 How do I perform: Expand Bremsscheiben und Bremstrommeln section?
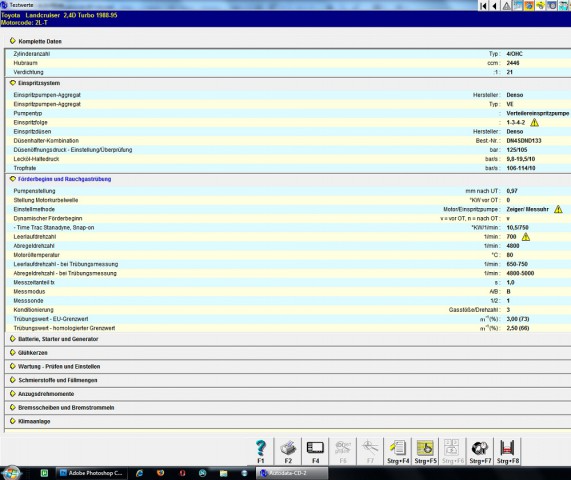coord(13,407)
